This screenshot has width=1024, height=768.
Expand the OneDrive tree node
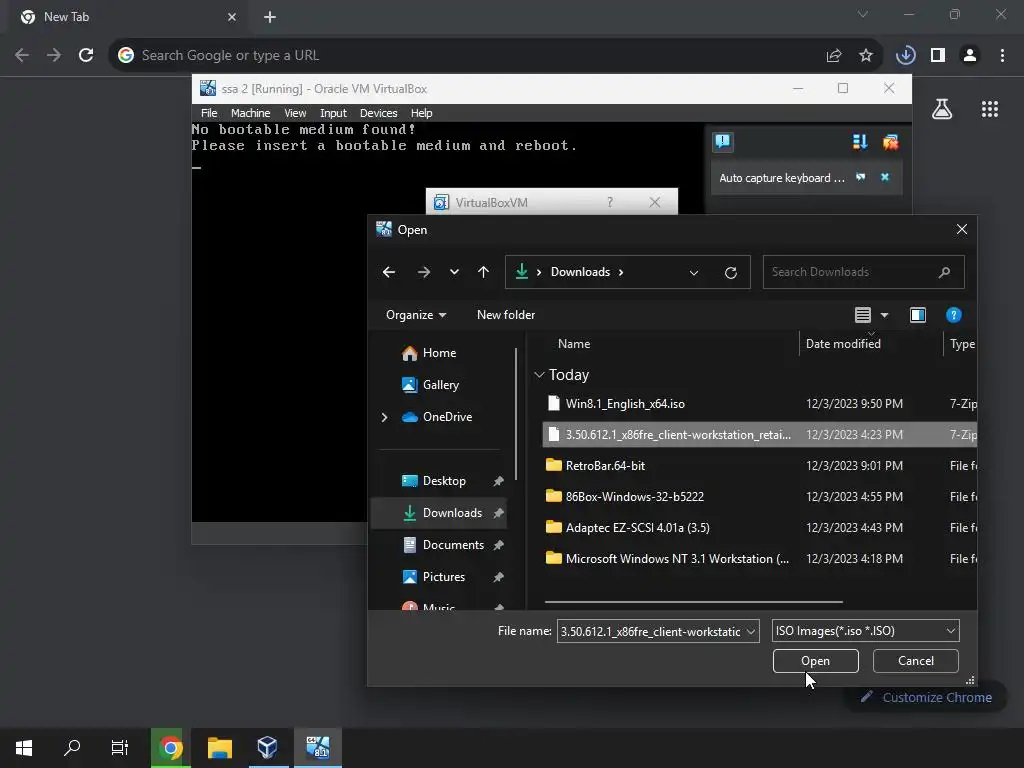click(384, 417)
